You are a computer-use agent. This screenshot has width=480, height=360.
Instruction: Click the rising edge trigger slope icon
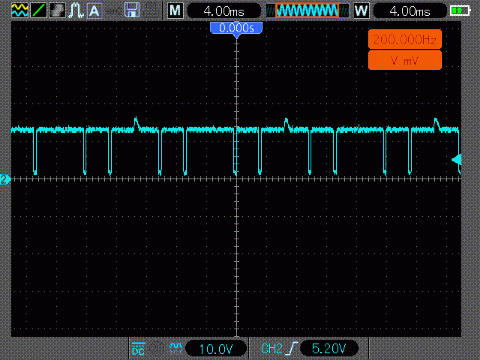click(x=291, y=349)
